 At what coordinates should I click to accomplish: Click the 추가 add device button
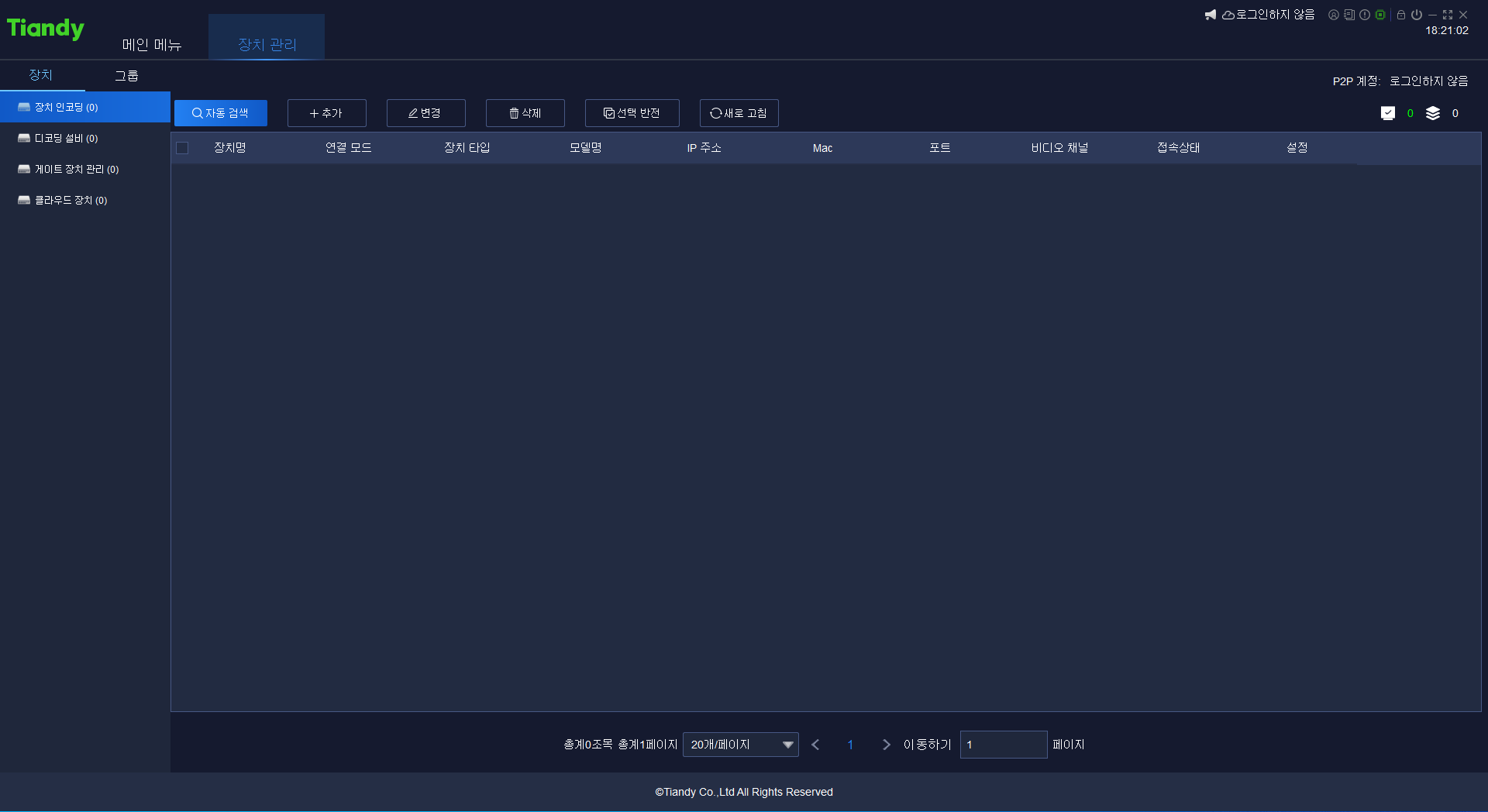[x=326, y=113]
